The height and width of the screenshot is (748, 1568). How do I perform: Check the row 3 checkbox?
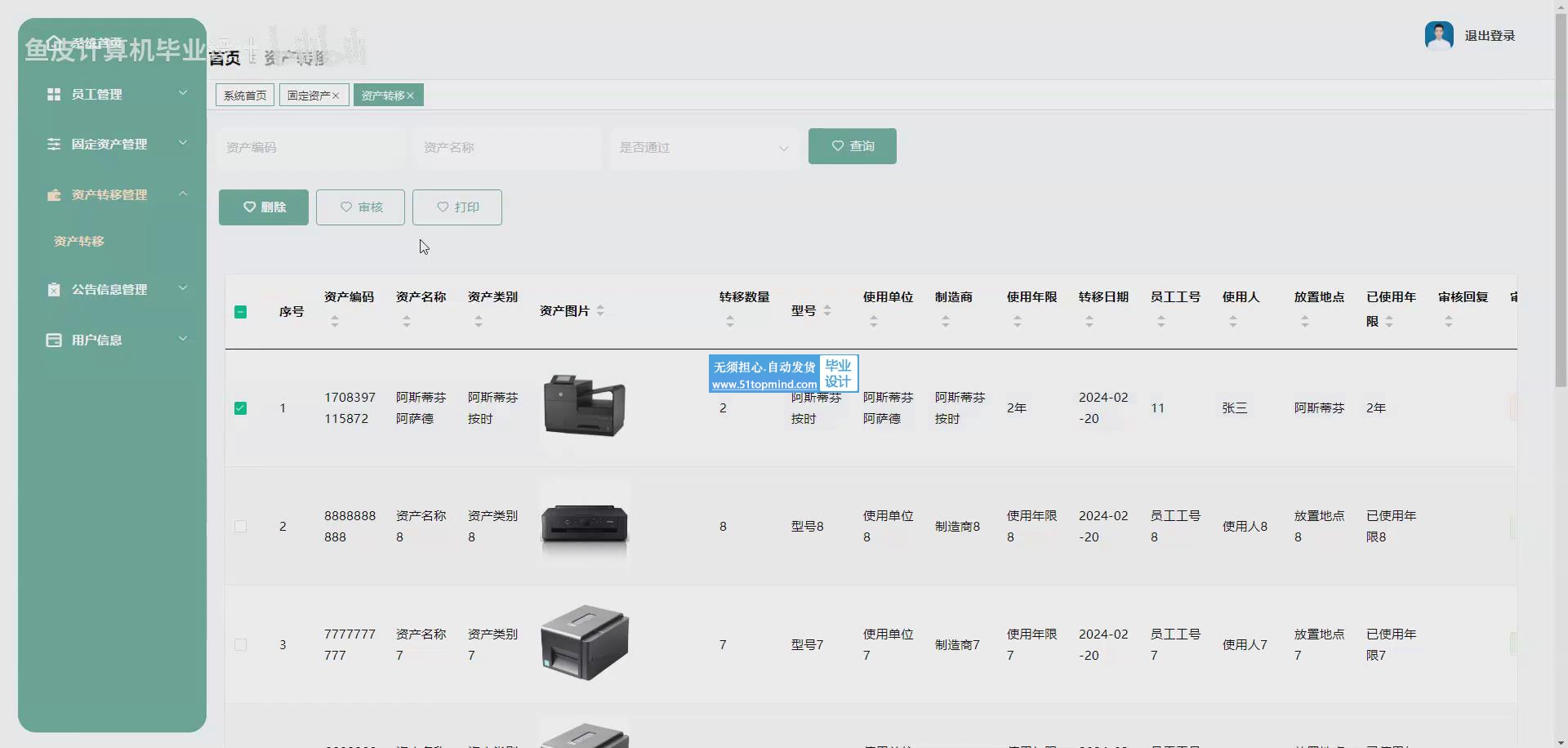pyautogui.click(x=241, y=645)
